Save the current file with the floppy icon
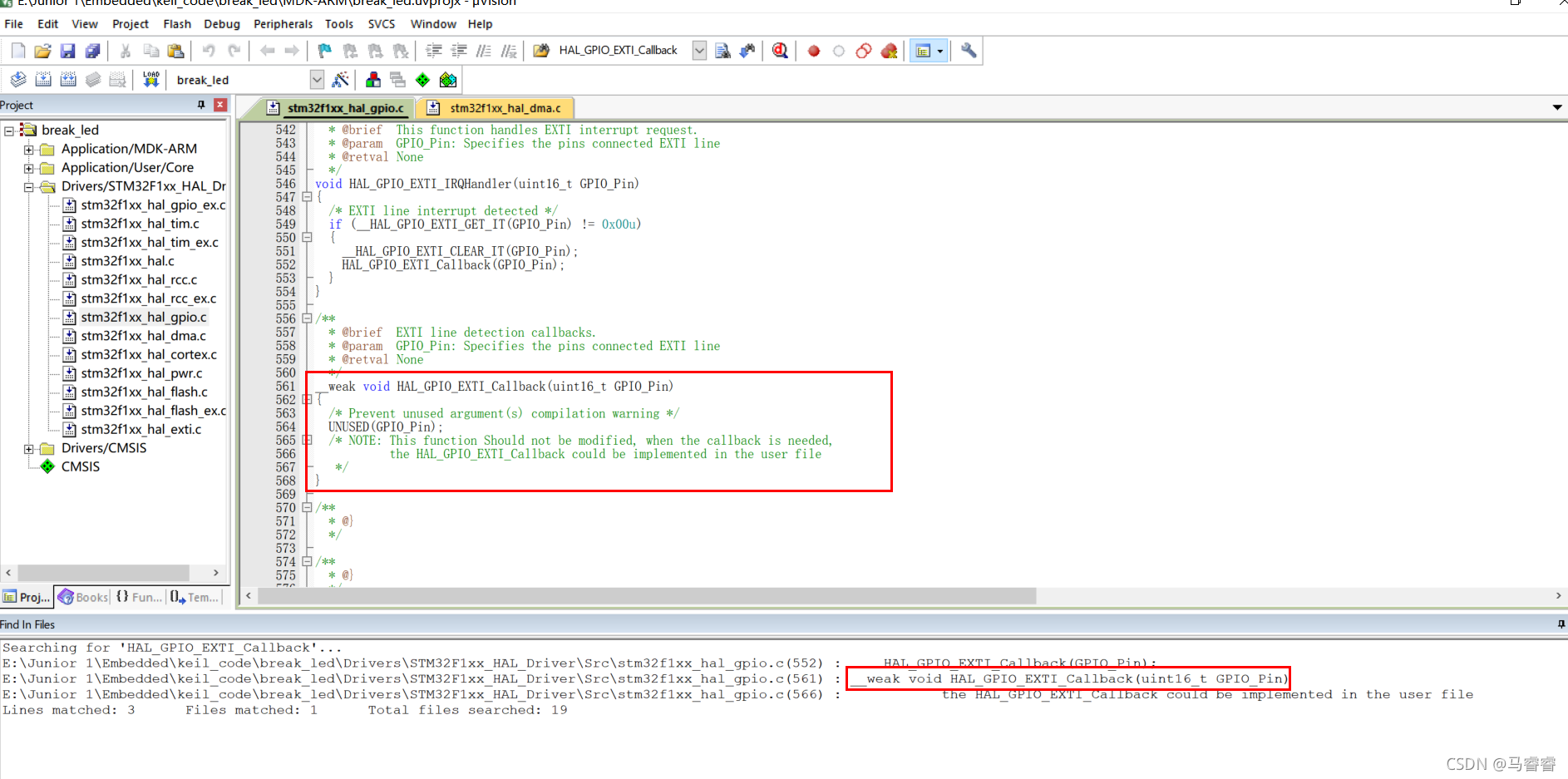Screen dimensions: 1568x779 pos(68,51)
